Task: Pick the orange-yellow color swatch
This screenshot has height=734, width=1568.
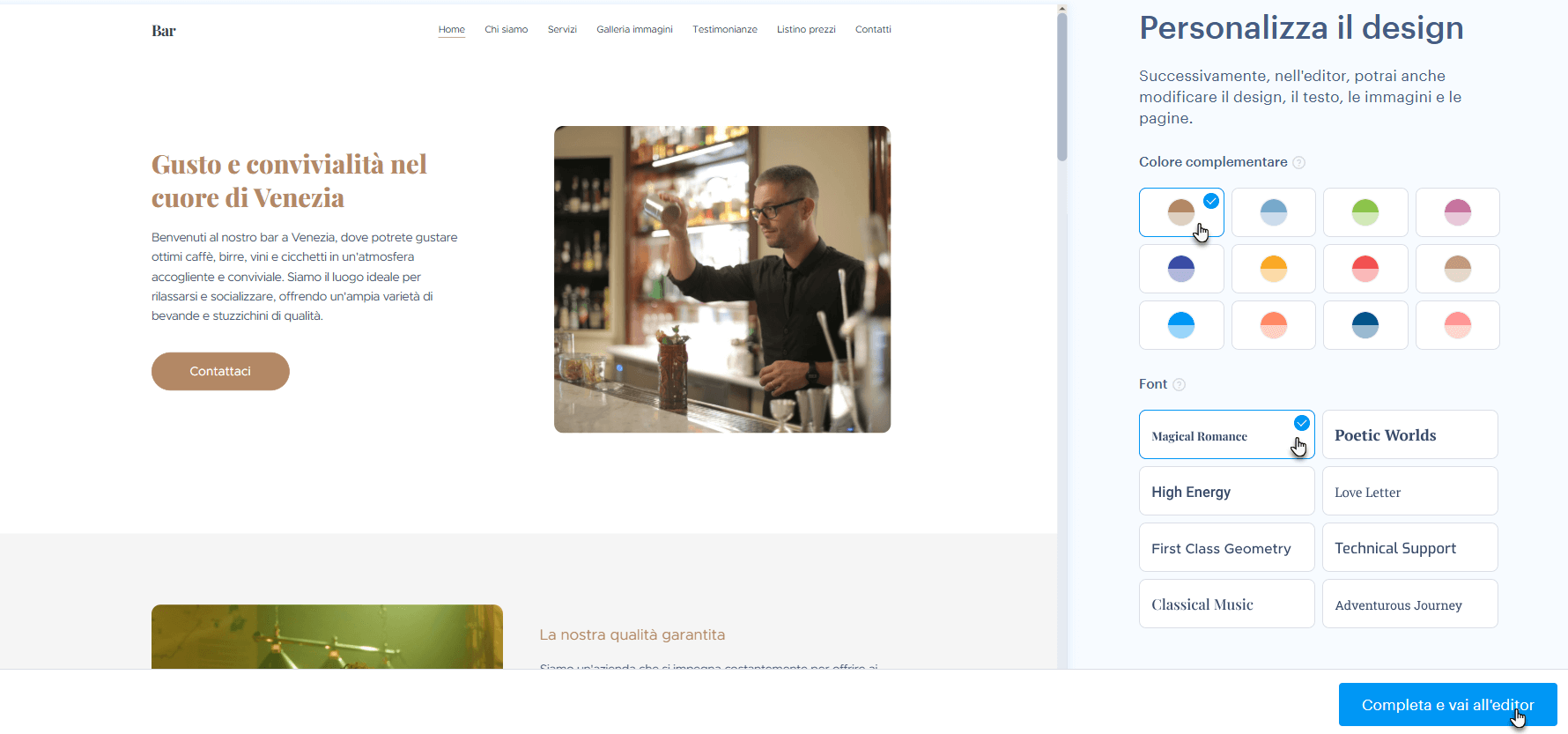Action: click(1274, 269)
